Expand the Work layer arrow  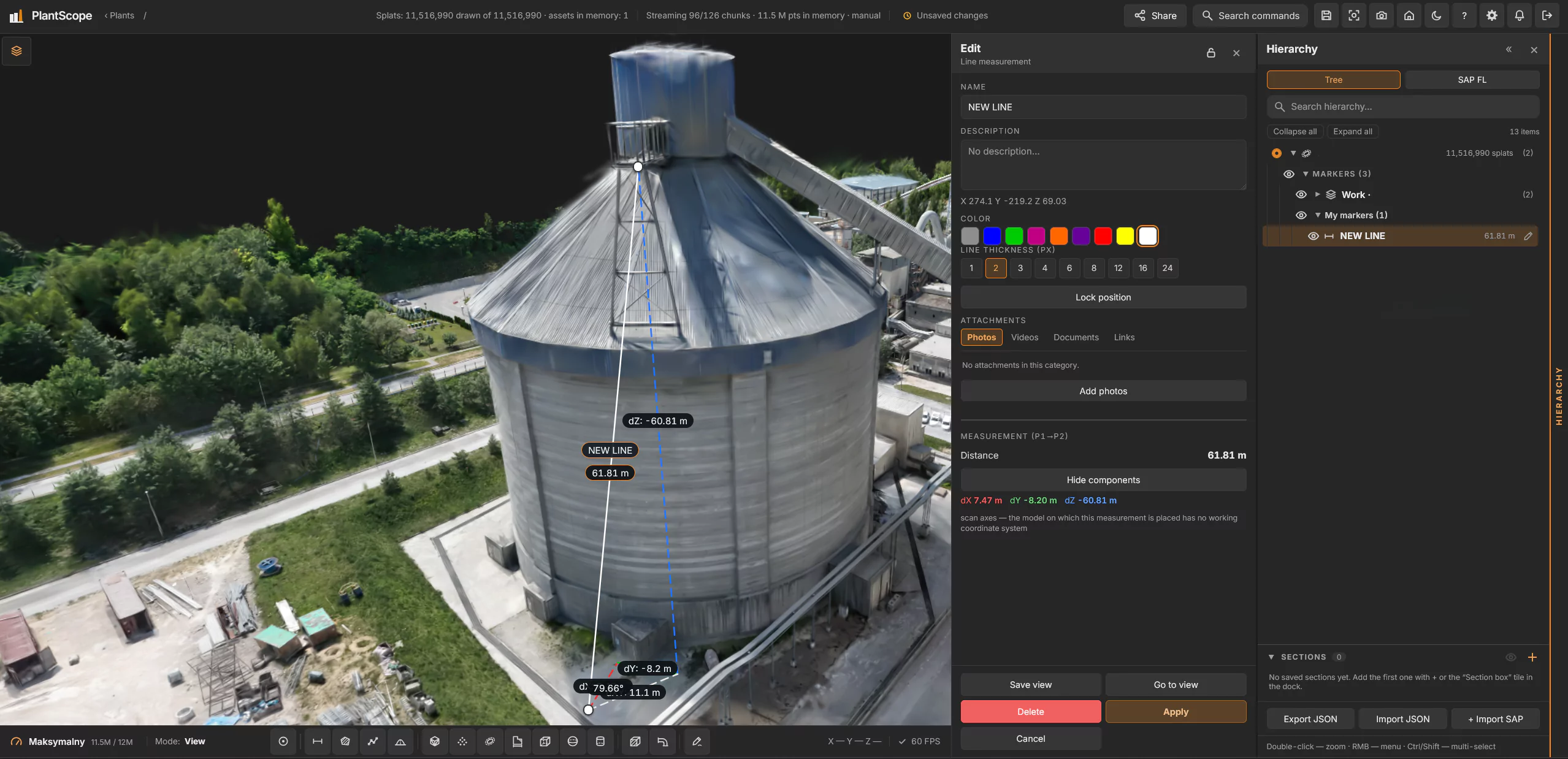pyautogui.click(x=1317, y=194)
